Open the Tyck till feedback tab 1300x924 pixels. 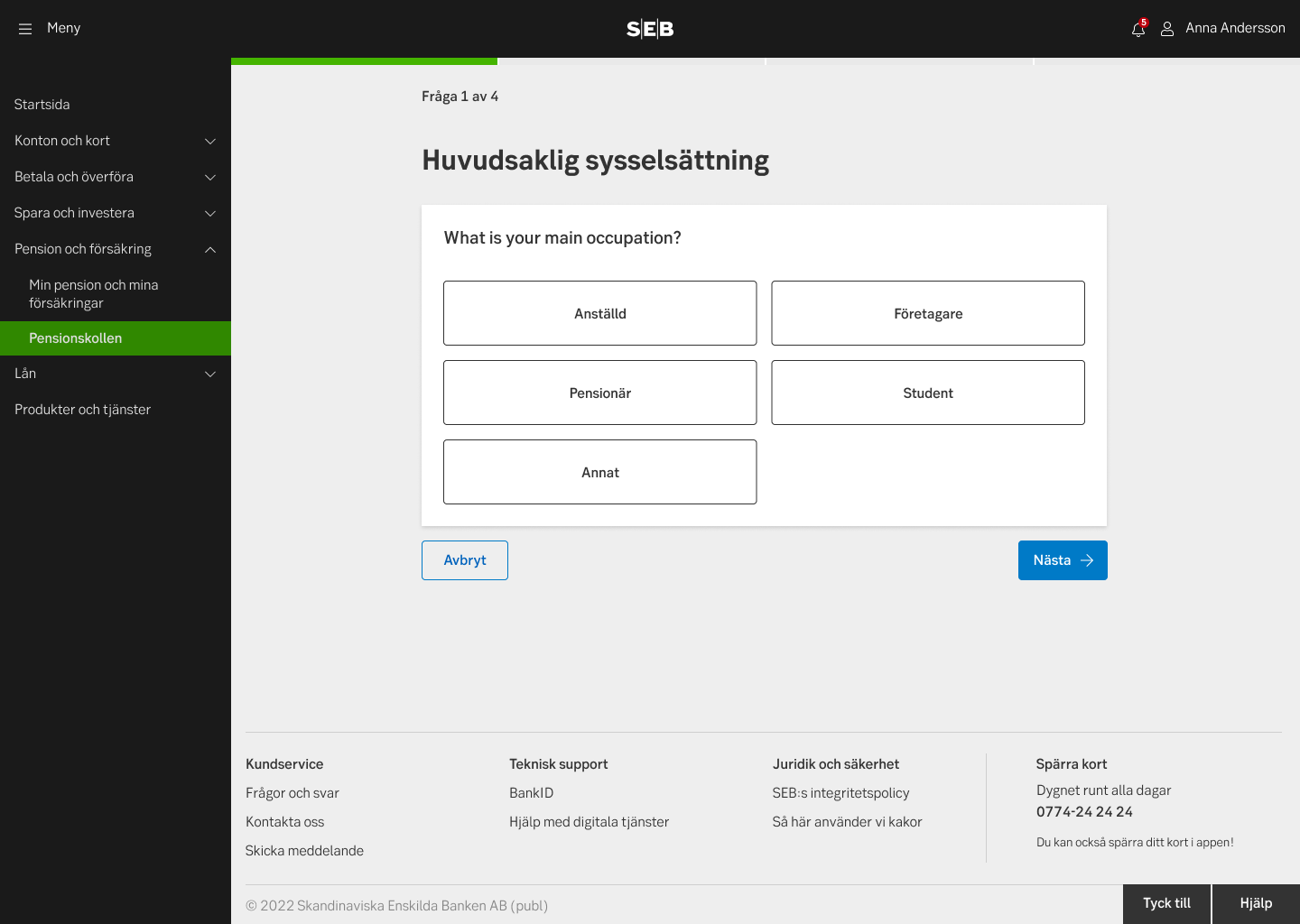coord(1166,903)
